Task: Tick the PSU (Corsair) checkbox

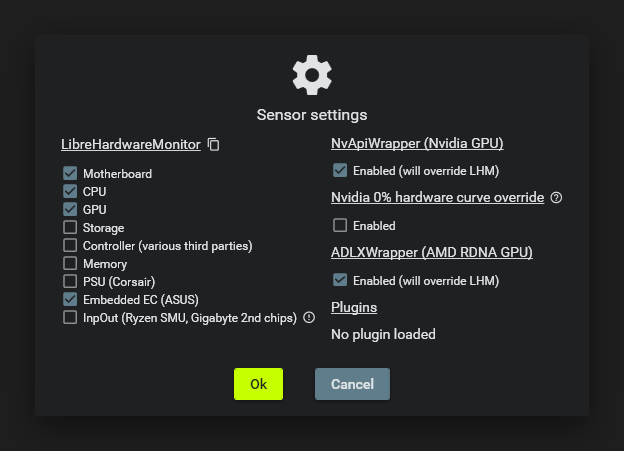Action: (x=70, y=281)
